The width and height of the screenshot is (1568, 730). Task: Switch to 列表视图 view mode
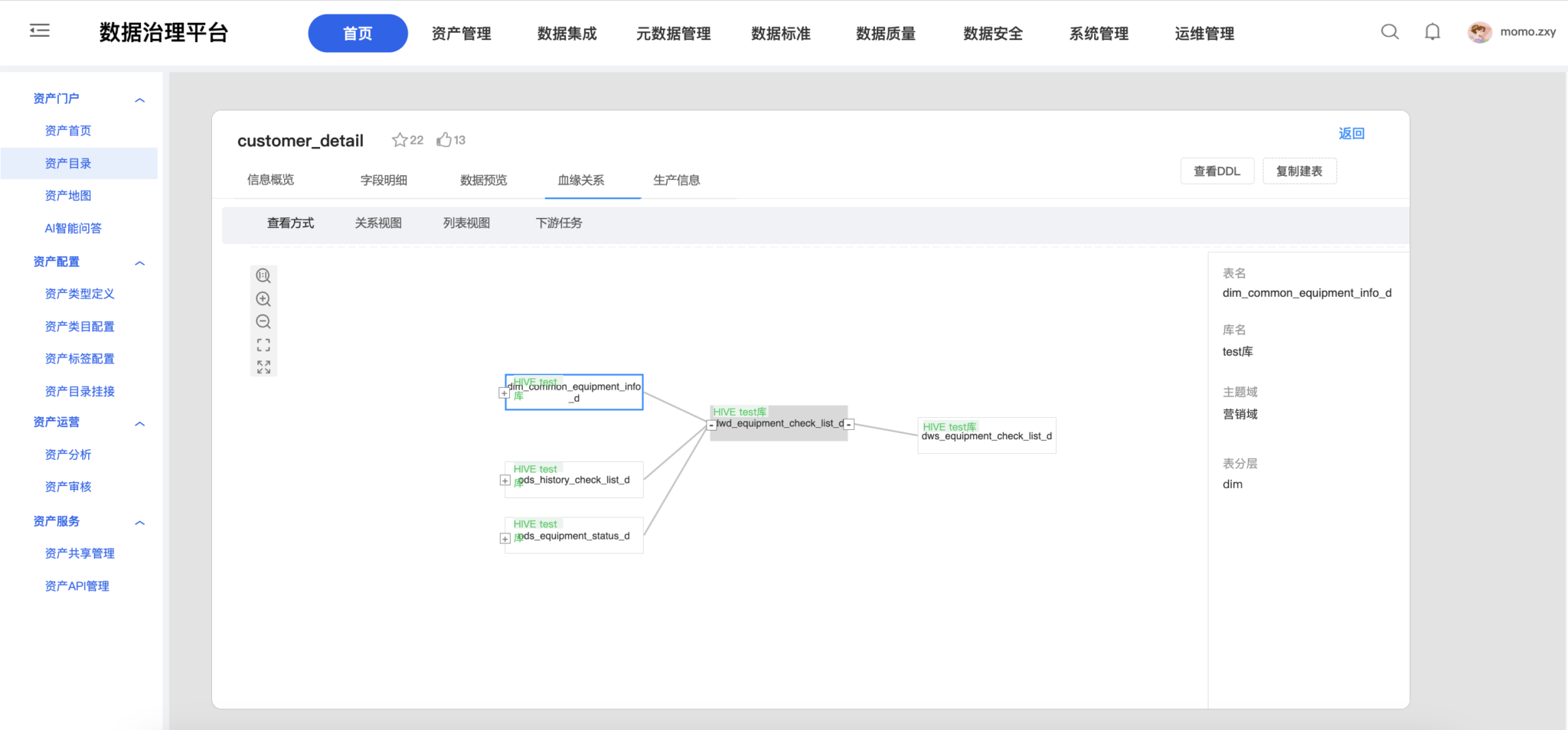coord(466,223)
